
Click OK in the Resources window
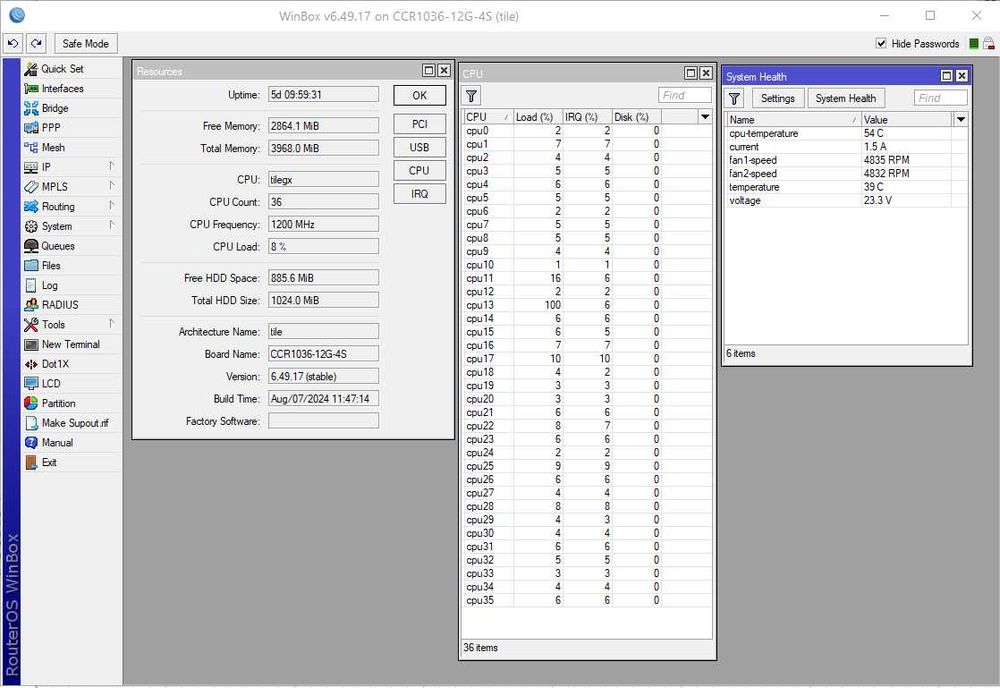419,96
